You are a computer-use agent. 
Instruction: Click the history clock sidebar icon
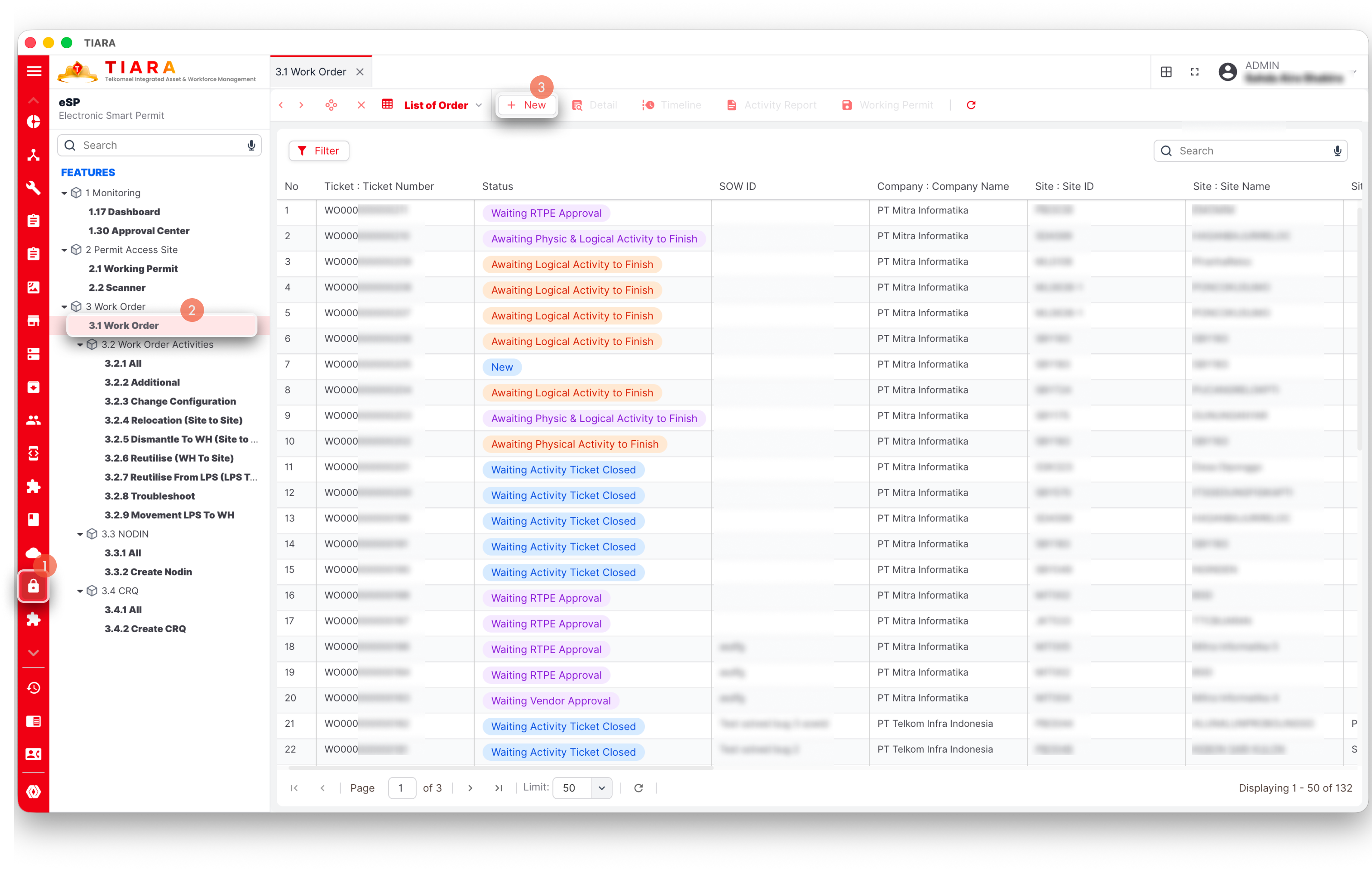33,688
